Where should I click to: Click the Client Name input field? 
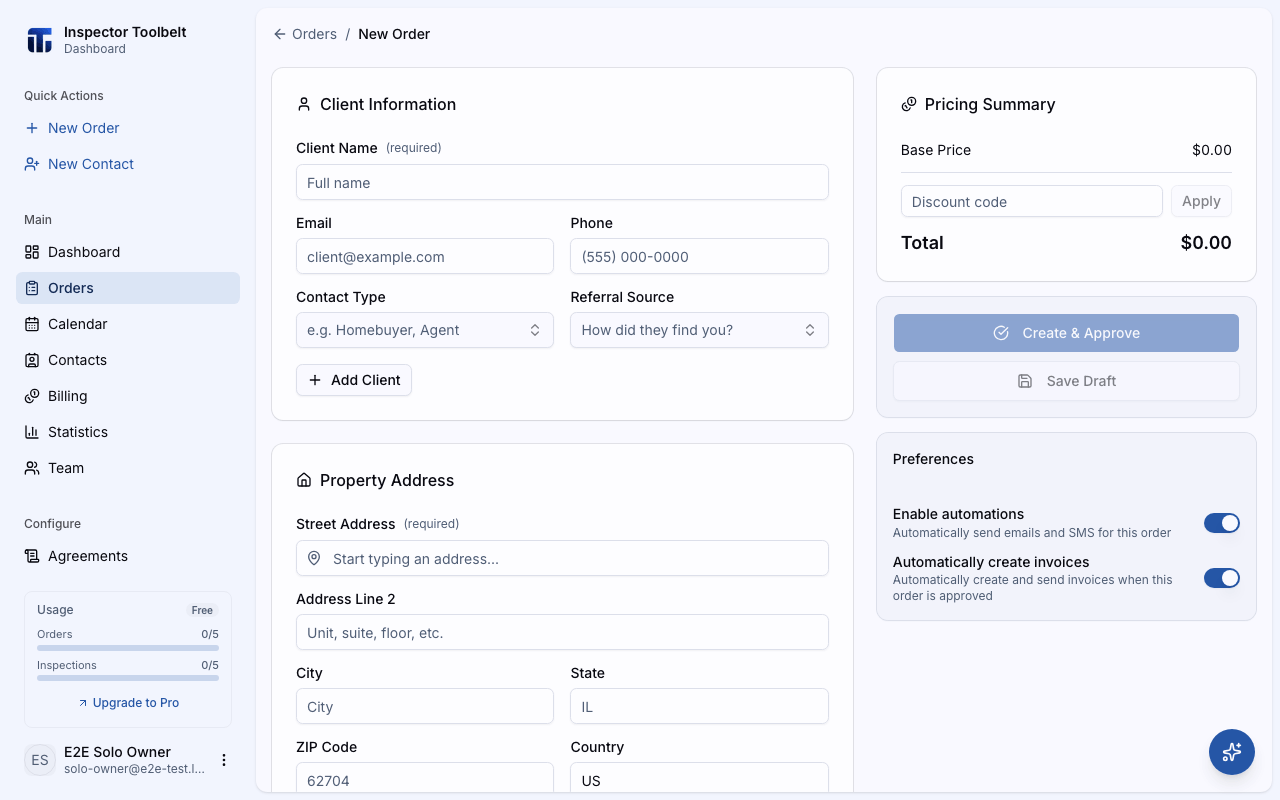tap(562, 182)
